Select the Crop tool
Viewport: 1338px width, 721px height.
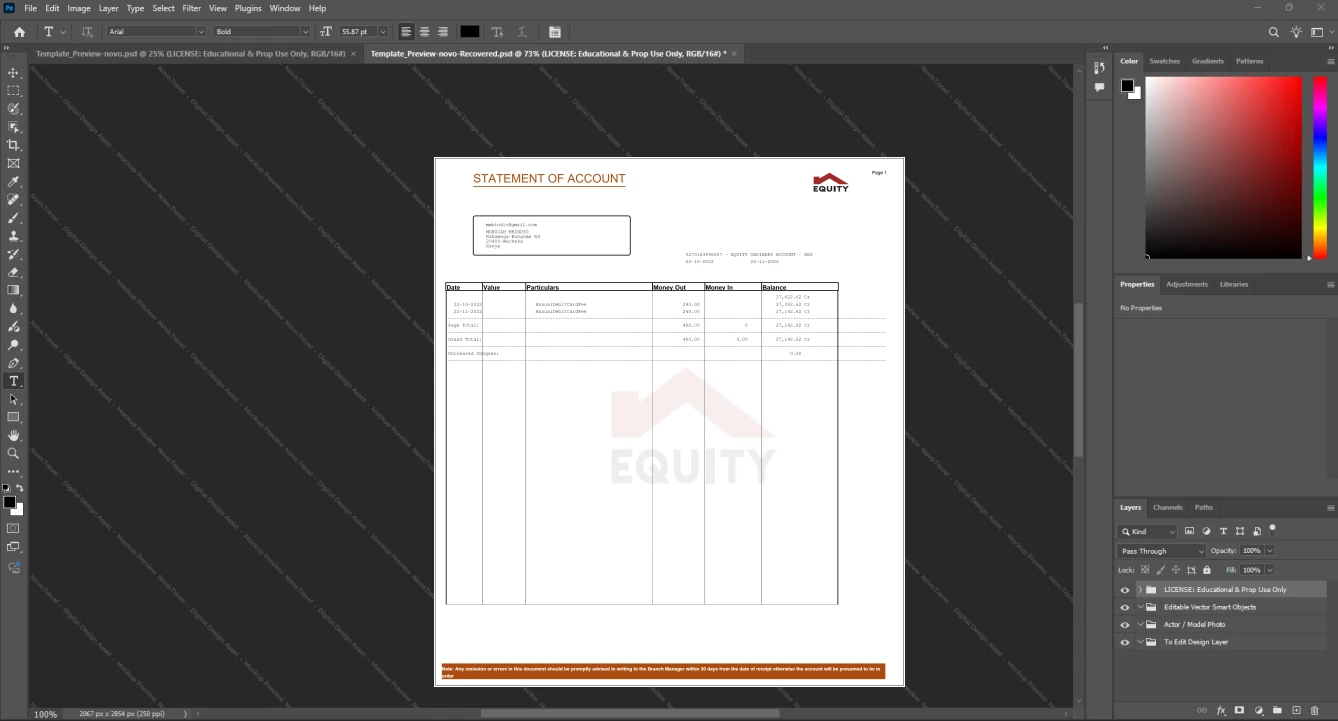[x=13, y=145]
